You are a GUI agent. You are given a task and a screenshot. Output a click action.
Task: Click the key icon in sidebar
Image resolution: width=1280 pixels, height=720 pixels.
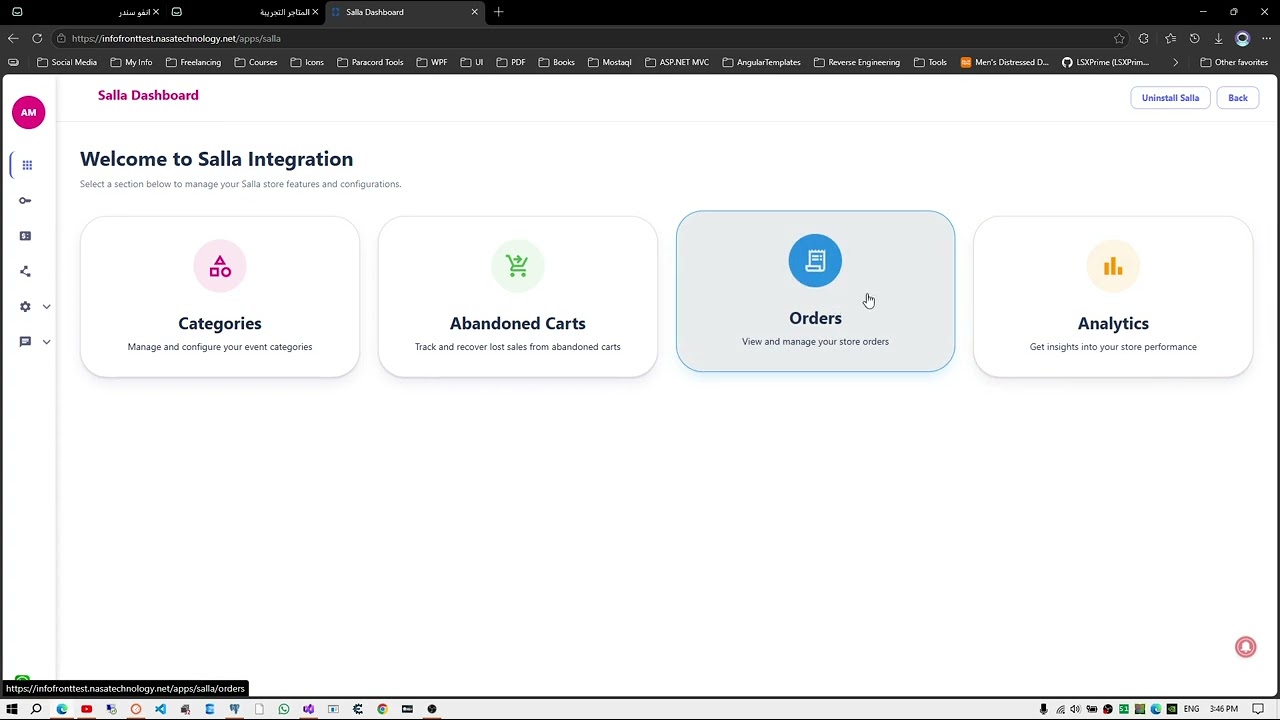coord(25,201)
